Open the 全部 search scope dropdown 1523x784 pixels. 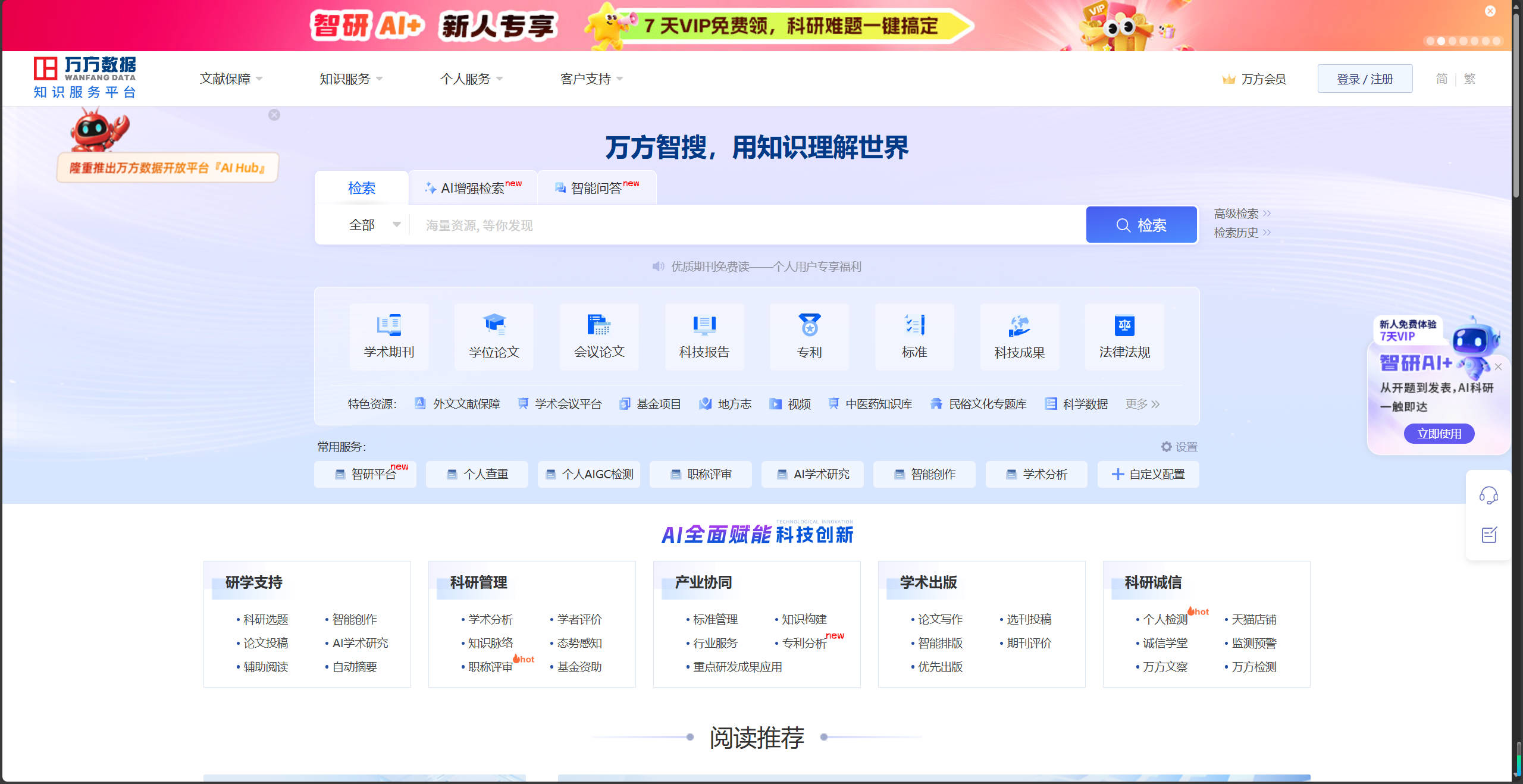(374, 225)
